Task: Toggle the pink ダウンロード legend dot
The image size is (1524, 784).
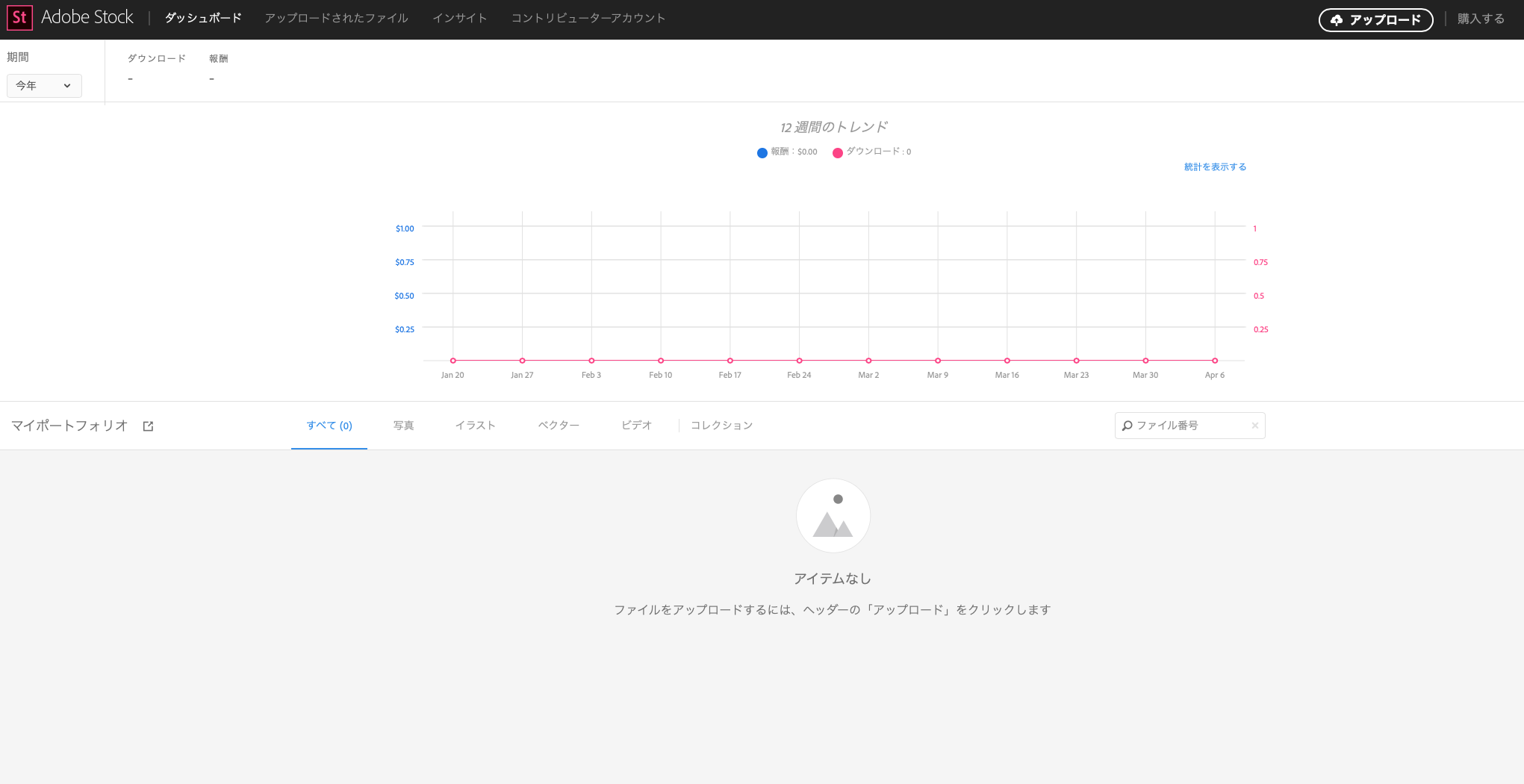Action: [838, 152]
